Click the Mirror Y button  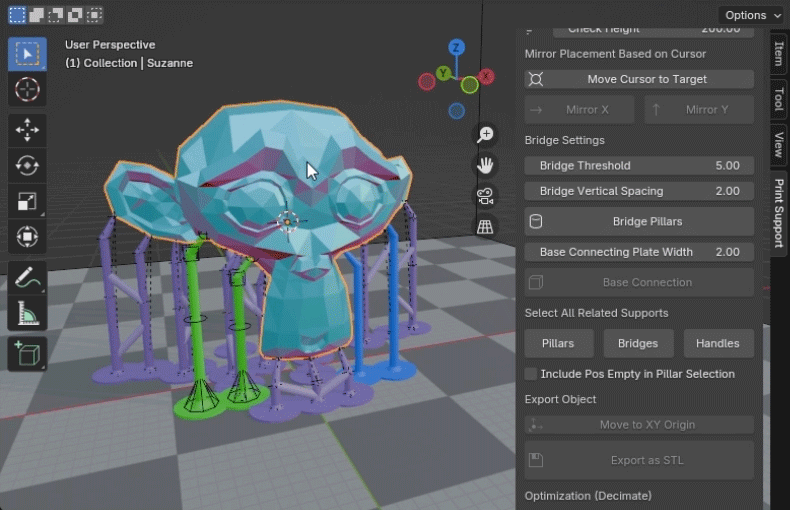click(x=699, y=109)
